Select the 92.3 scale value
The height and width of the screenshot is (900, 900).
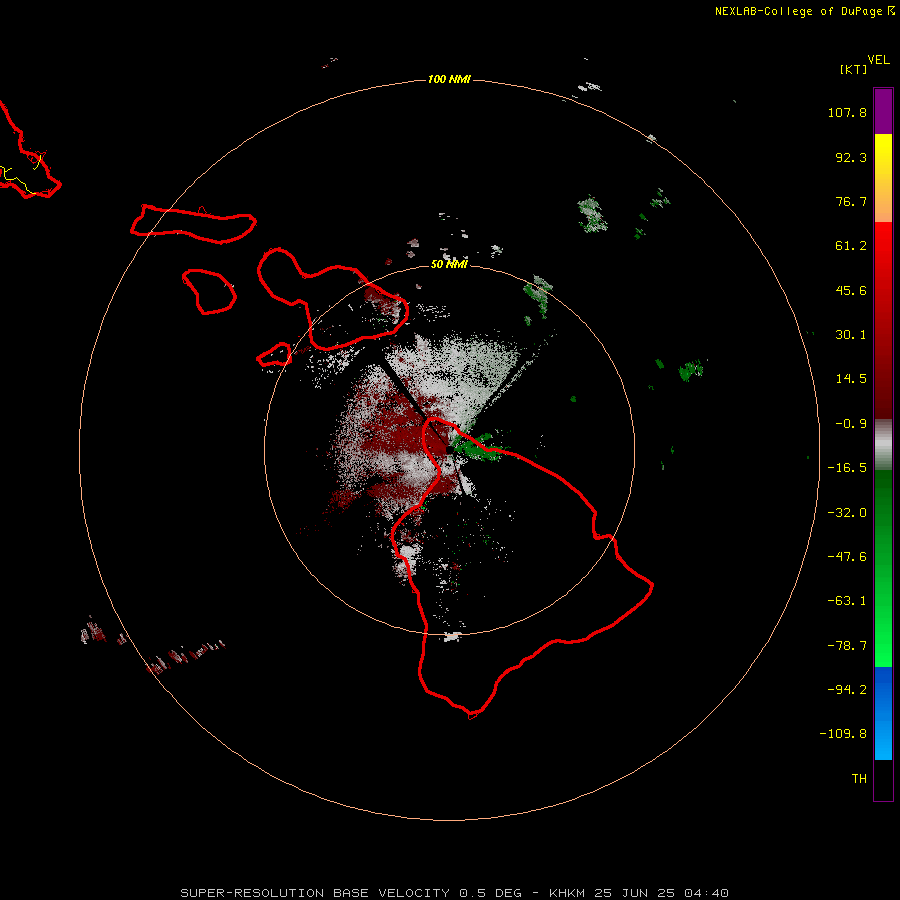pyautogui.click(x=851, y=157)
